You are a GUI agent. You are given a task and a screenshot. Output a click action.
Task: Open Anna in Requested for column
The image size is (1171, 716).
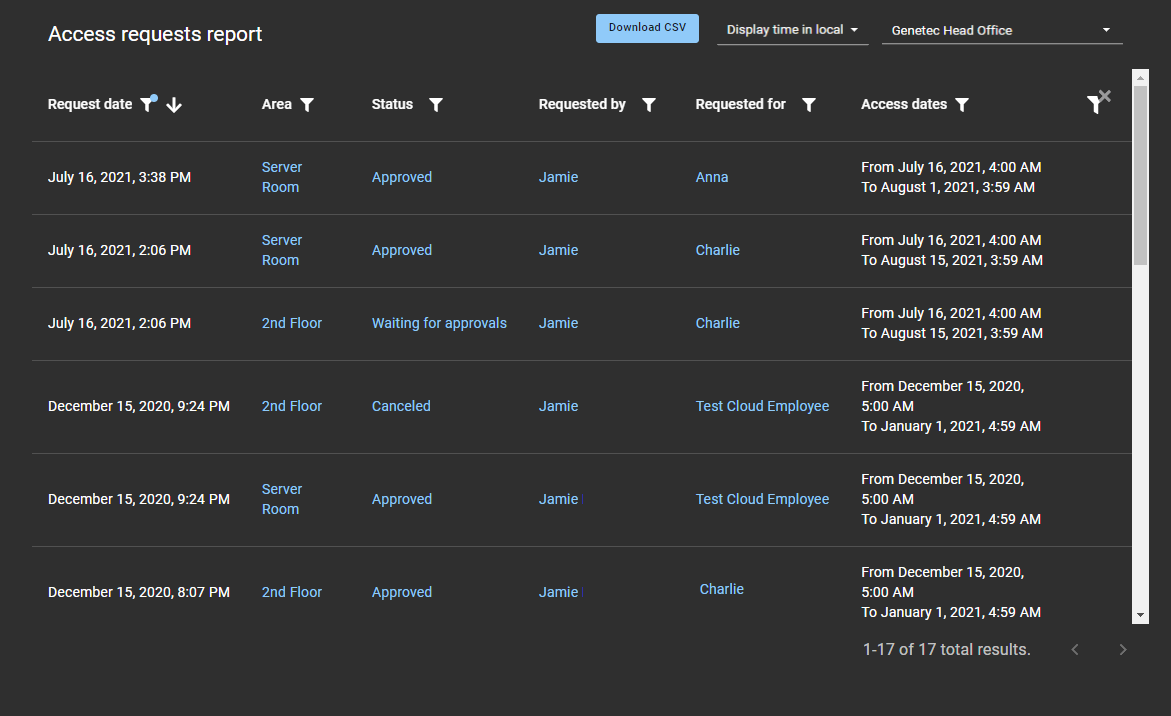pos(712,177)
